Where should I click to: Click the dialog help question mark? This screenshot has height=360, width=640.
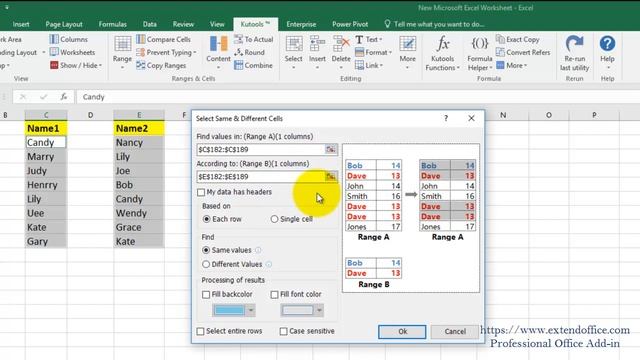(x=446, y=118)
